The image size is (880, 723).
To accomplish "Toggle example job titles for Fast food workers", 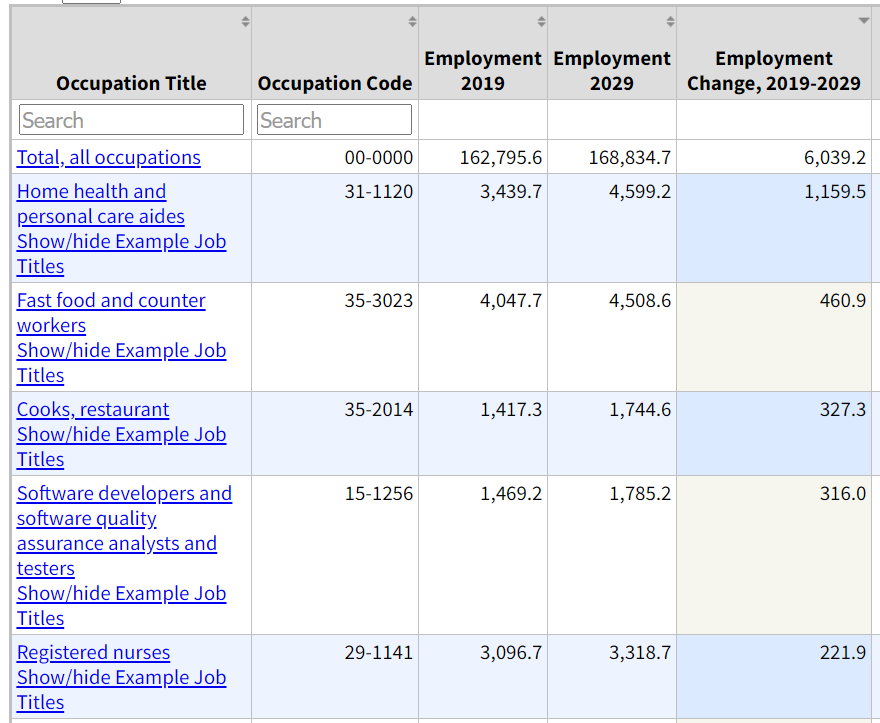I will (121, 362).
